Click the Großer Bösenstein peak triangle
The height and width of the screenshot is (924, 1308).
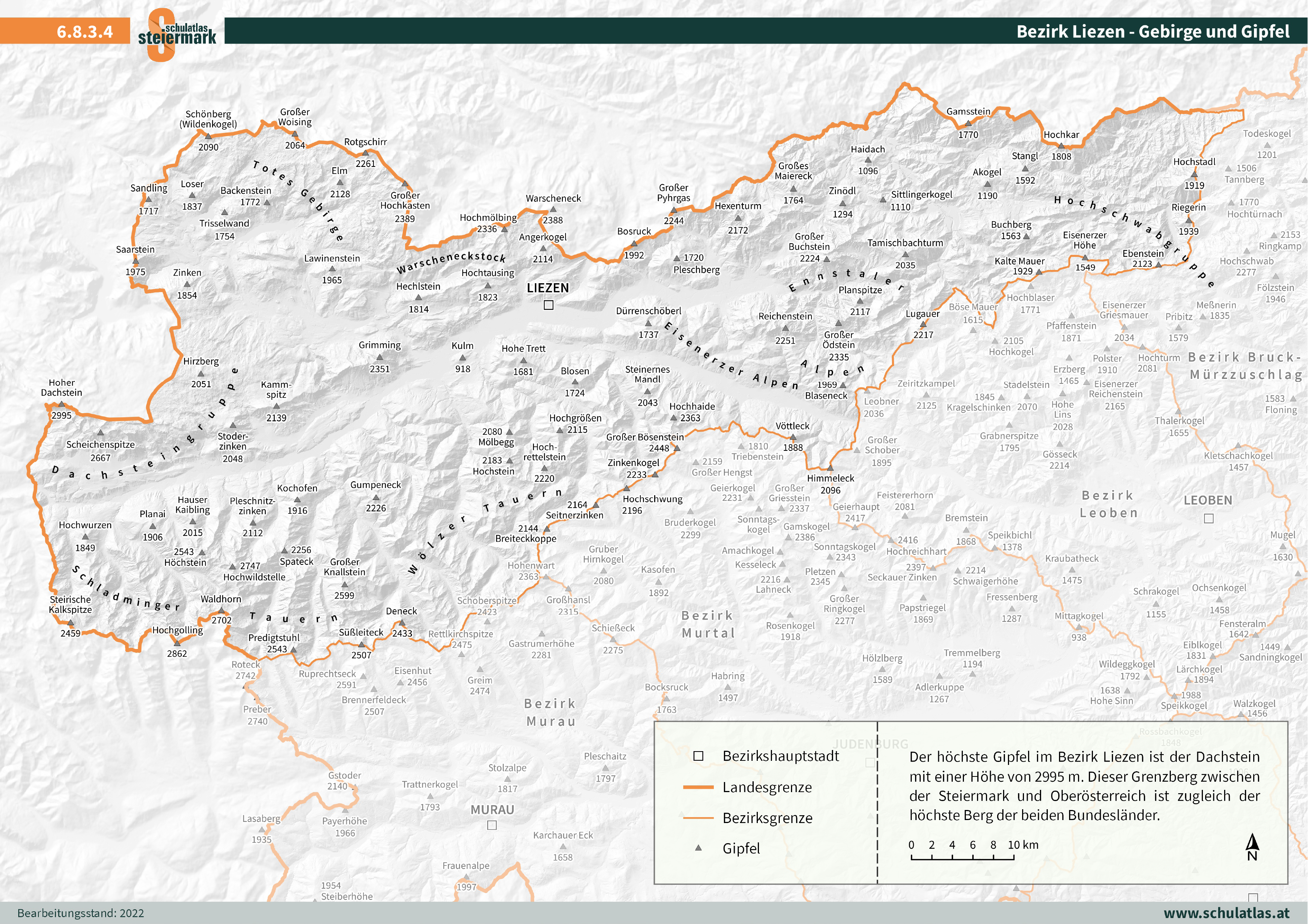point(677,448)
